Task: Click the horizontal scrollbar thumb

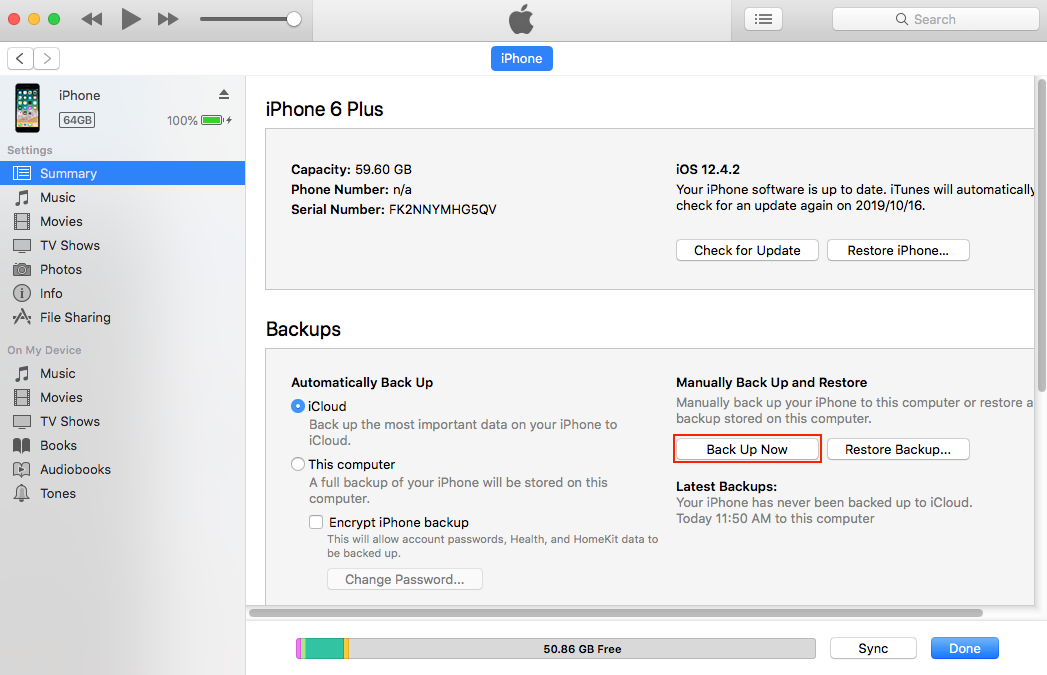Action: (616, 613)
